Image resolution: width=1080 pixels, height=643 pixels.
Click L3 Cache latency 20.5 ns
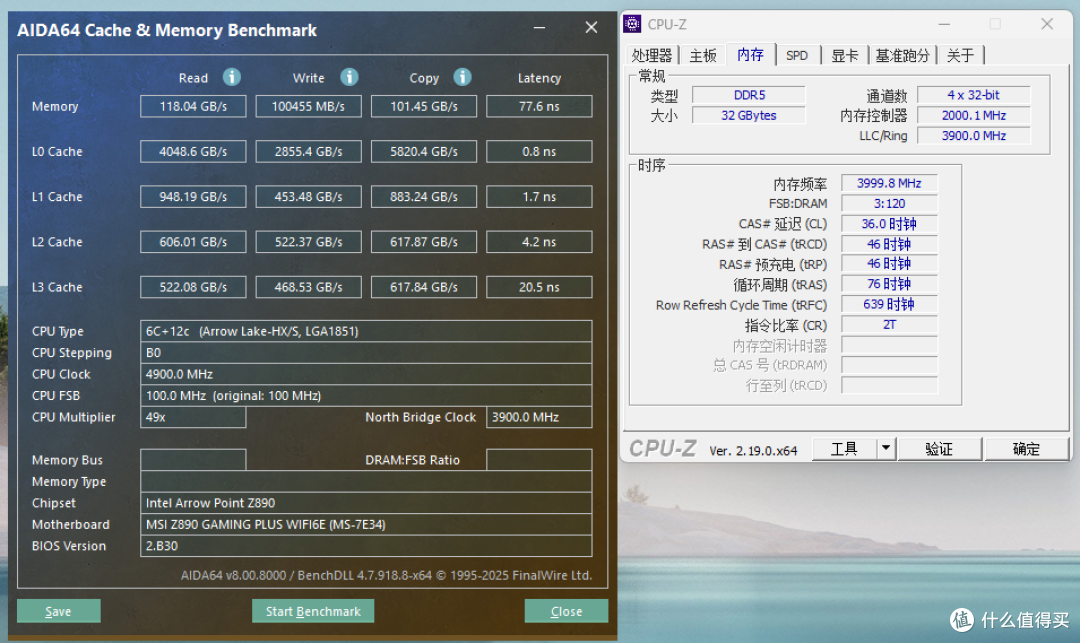539,287
